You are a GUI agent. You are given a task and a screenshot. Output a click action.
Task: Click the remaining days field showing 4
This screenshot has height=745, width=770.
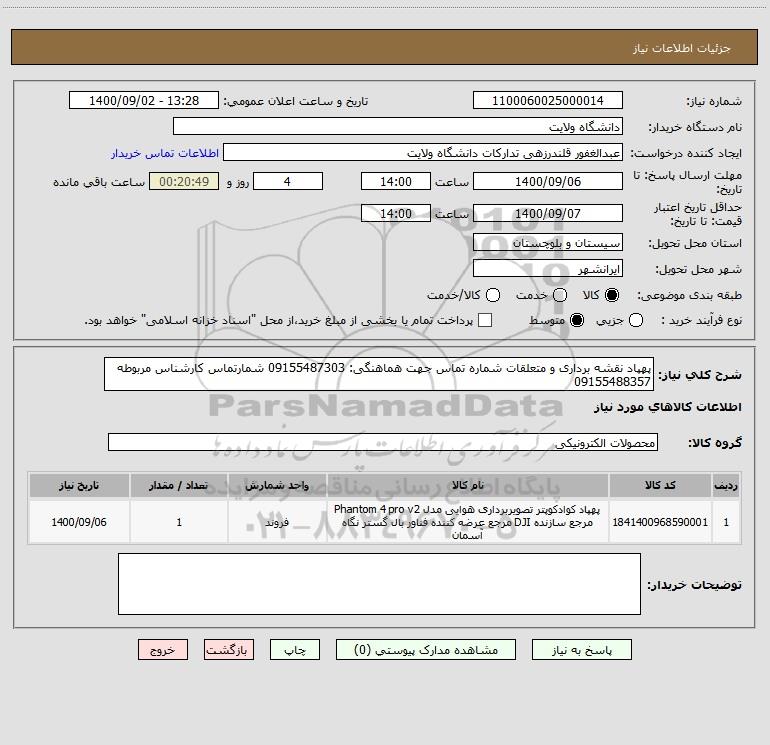point(288,181)
